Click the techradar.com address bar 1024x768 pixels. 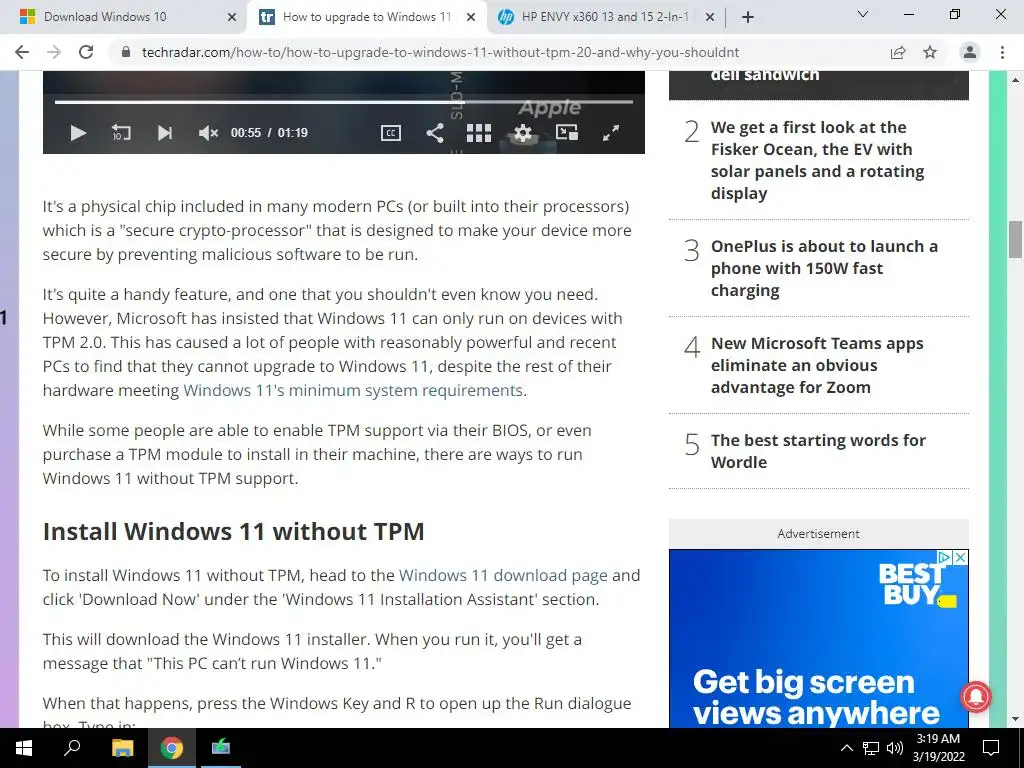click(x=440, y=52)
